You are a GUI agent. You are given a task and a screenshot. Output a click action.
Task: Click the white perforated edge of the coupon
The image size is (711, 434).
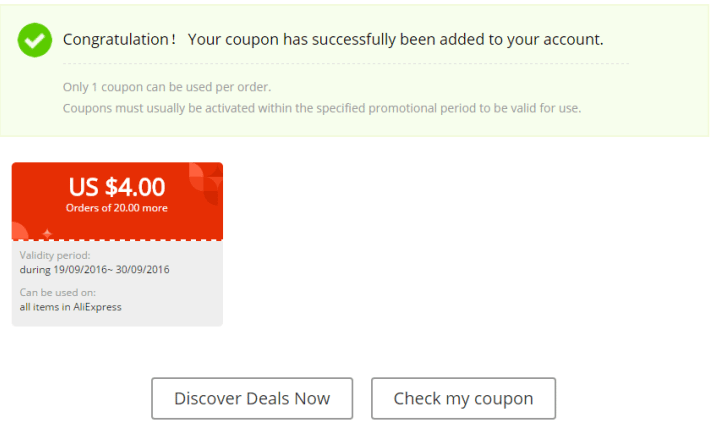pos(117,240)
